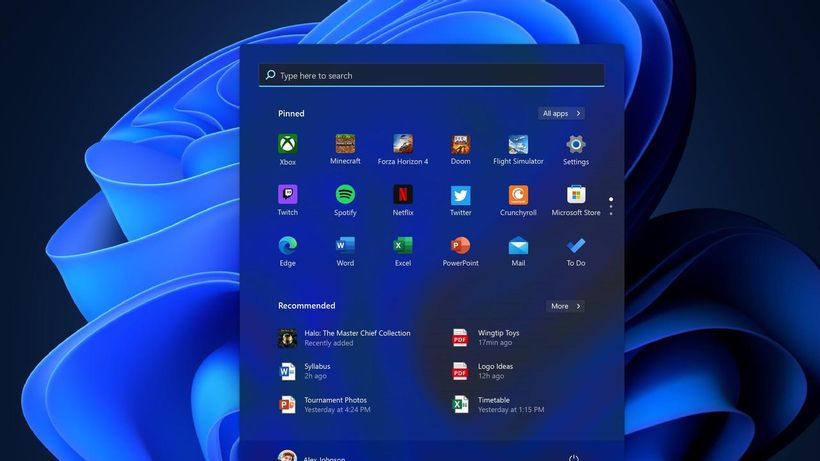
Task: Open Halo: The Master Chief Collection
Action: pos(344,338)
